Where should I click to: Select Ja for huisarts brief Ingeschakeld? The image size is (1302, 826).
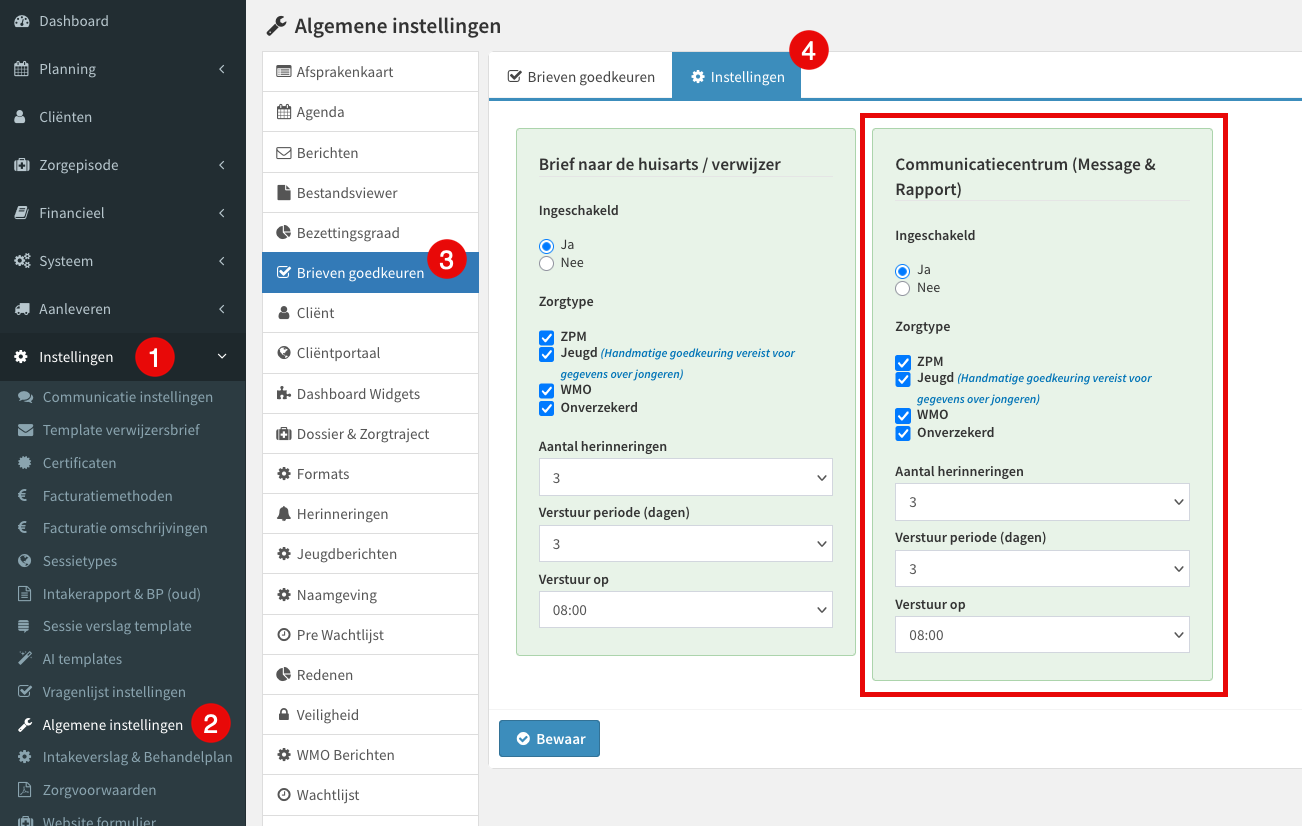[546, 245]
